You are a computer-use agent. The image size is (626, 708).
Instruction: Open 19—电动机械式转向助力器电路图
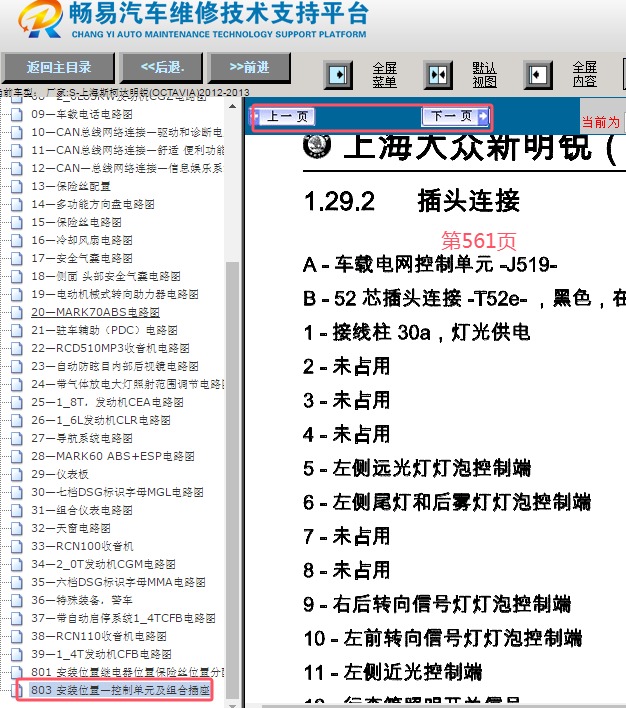pyautogui.click(x=115, y=294)
